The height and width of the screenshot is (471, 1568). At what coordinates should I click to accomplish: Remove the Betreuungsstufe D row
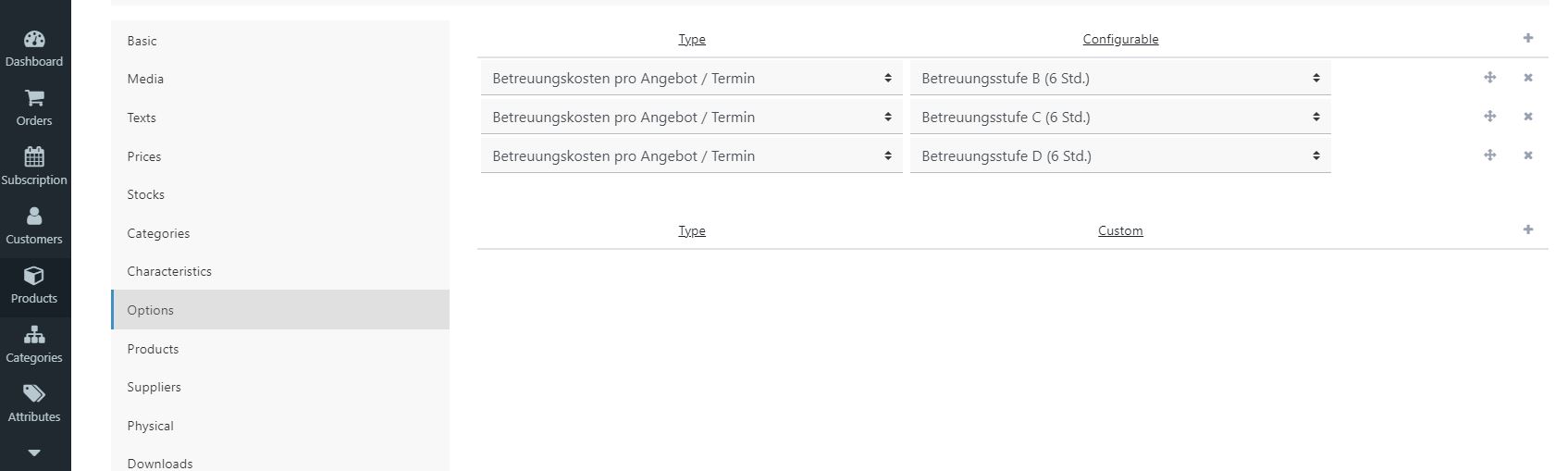pos(1528,155)
